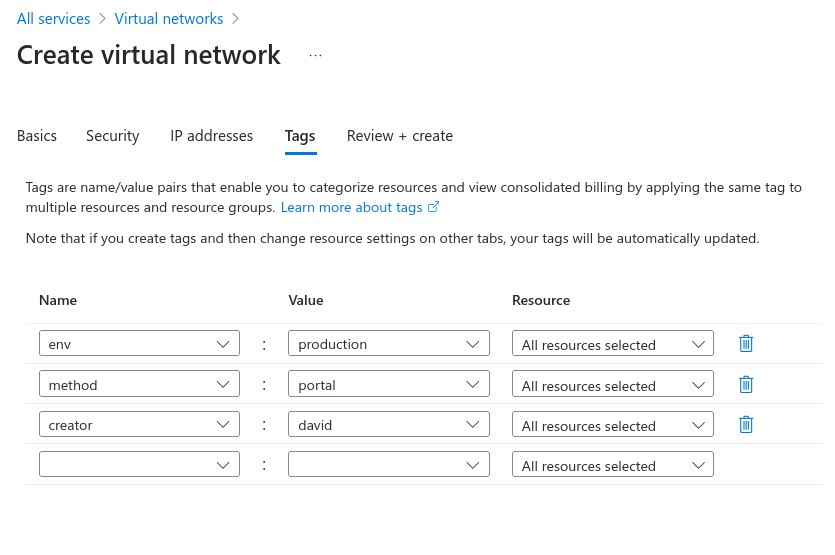The image size is (835, 555).
Task: Open the david value dropdown
Action: coord(388,425)
